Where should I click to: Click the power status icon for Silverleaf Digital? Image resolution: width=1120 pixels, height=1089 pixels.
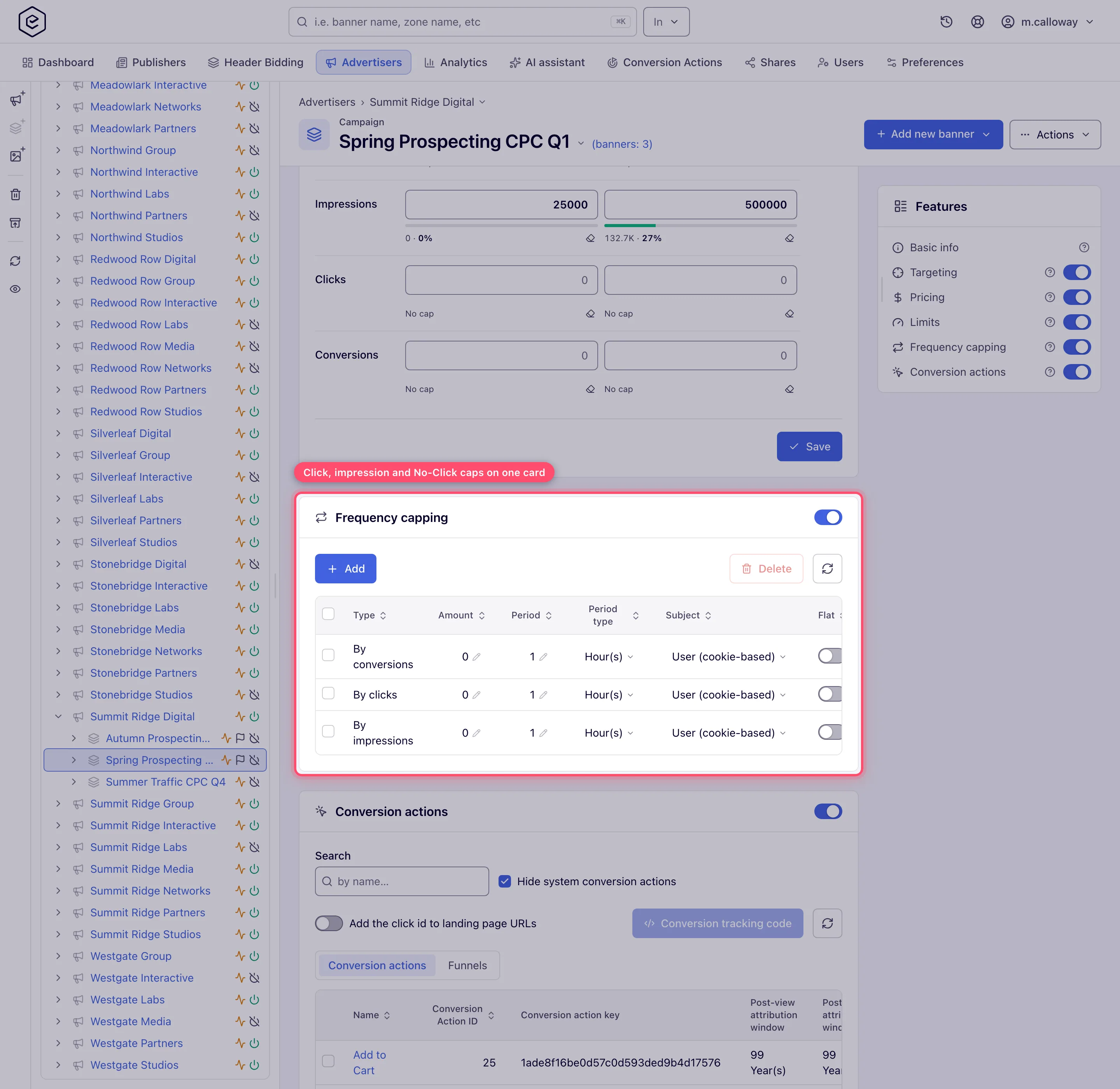click(255, 434)
